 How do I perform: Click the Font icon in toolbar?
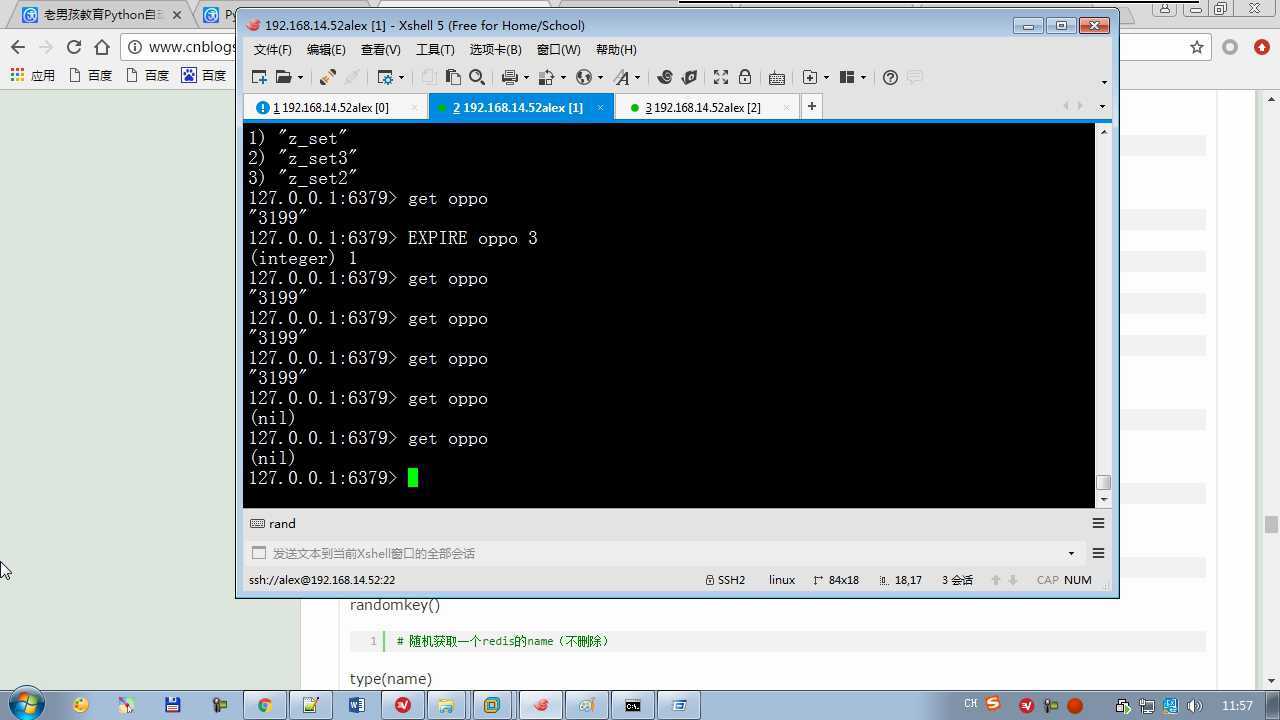point(621,77)
